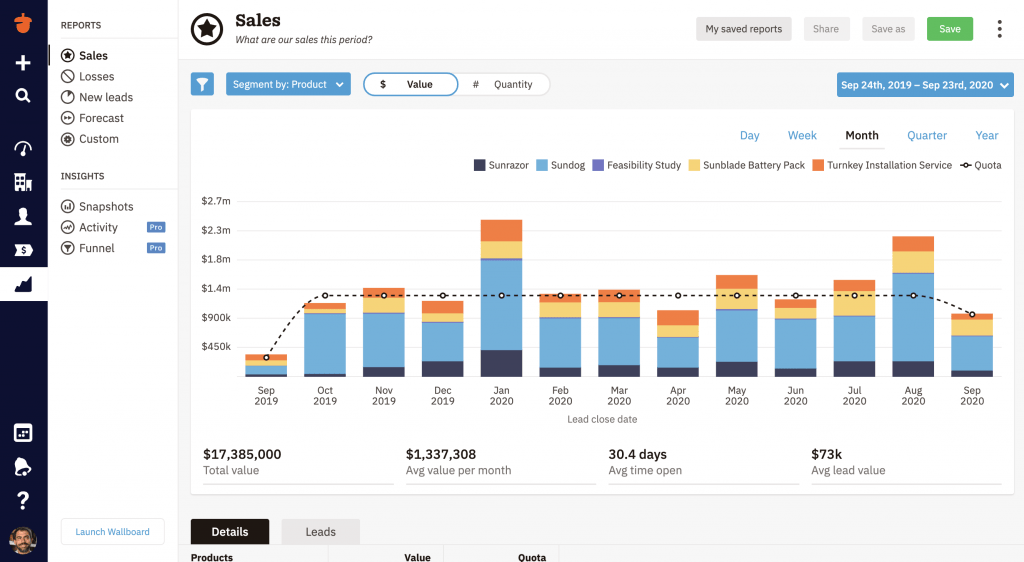
Task: Open People via the person icon
Action: click(x=23, y=216)
